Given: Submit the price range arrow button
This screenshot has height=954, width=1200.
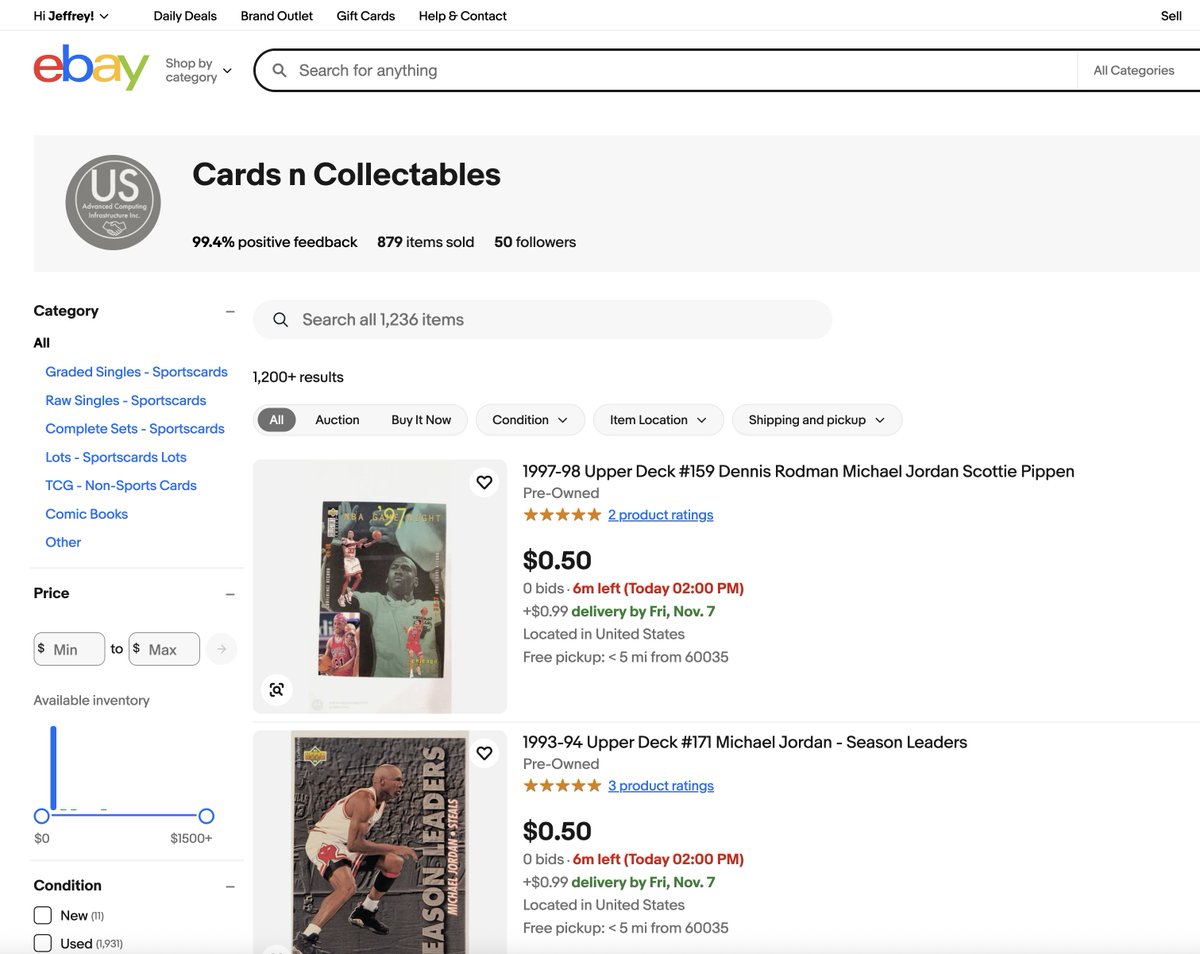Looking at the screenshot, I should (222, 649).
